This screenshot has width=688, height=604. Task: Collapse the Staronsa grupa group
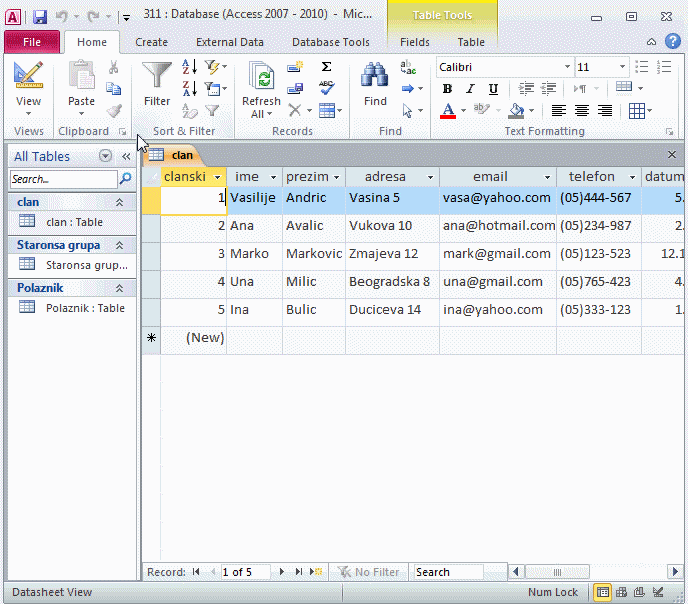click(120, 245)
